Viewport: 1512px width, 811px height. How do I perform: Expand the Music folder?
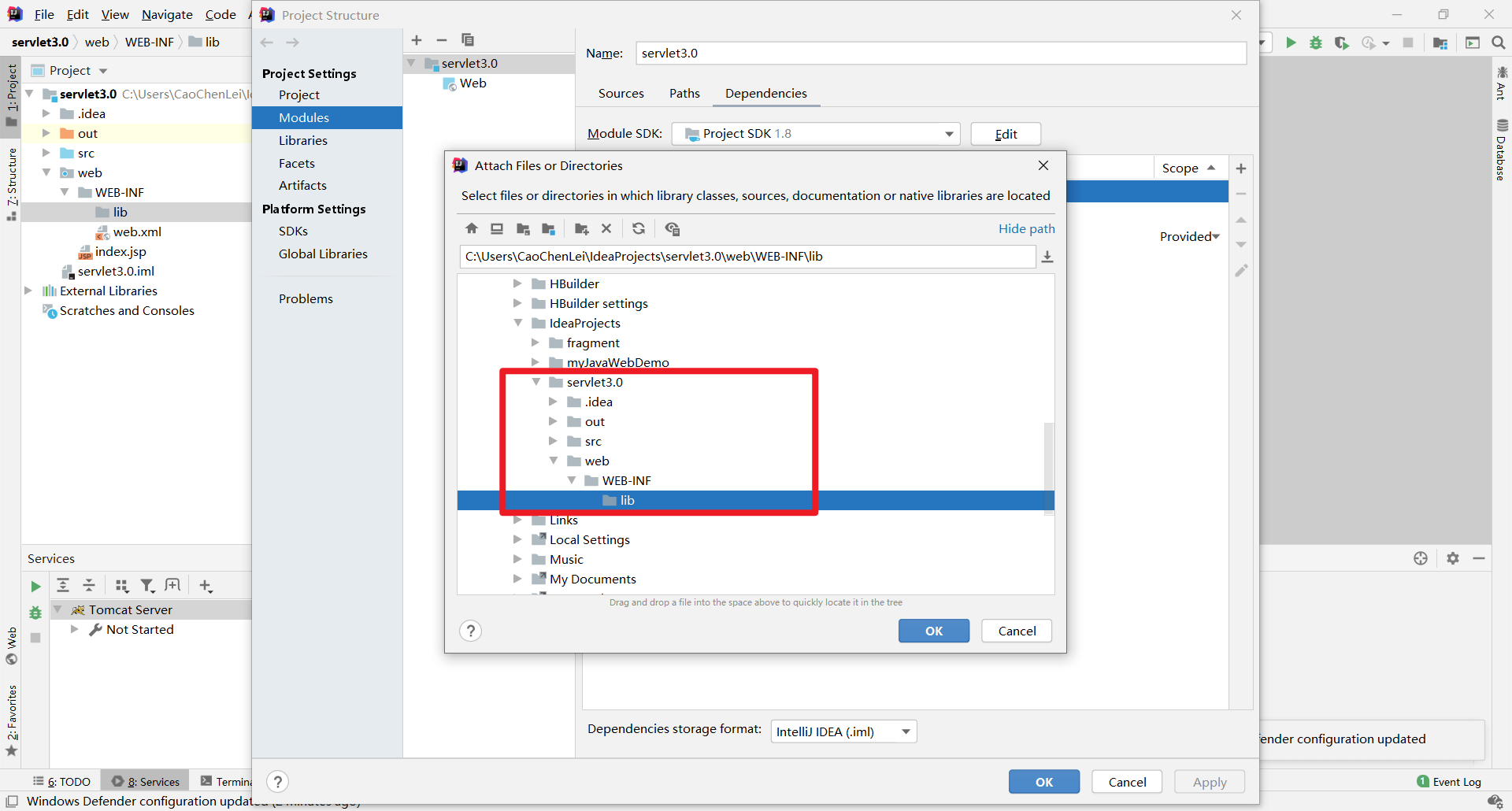pos(517,559)
